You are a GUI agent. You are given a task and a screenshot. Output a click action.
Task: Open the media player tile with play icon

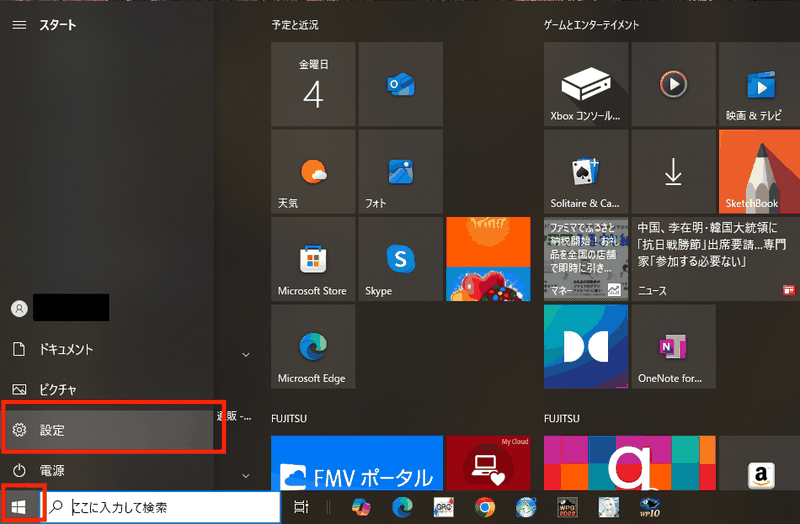(x=673, y=84)
